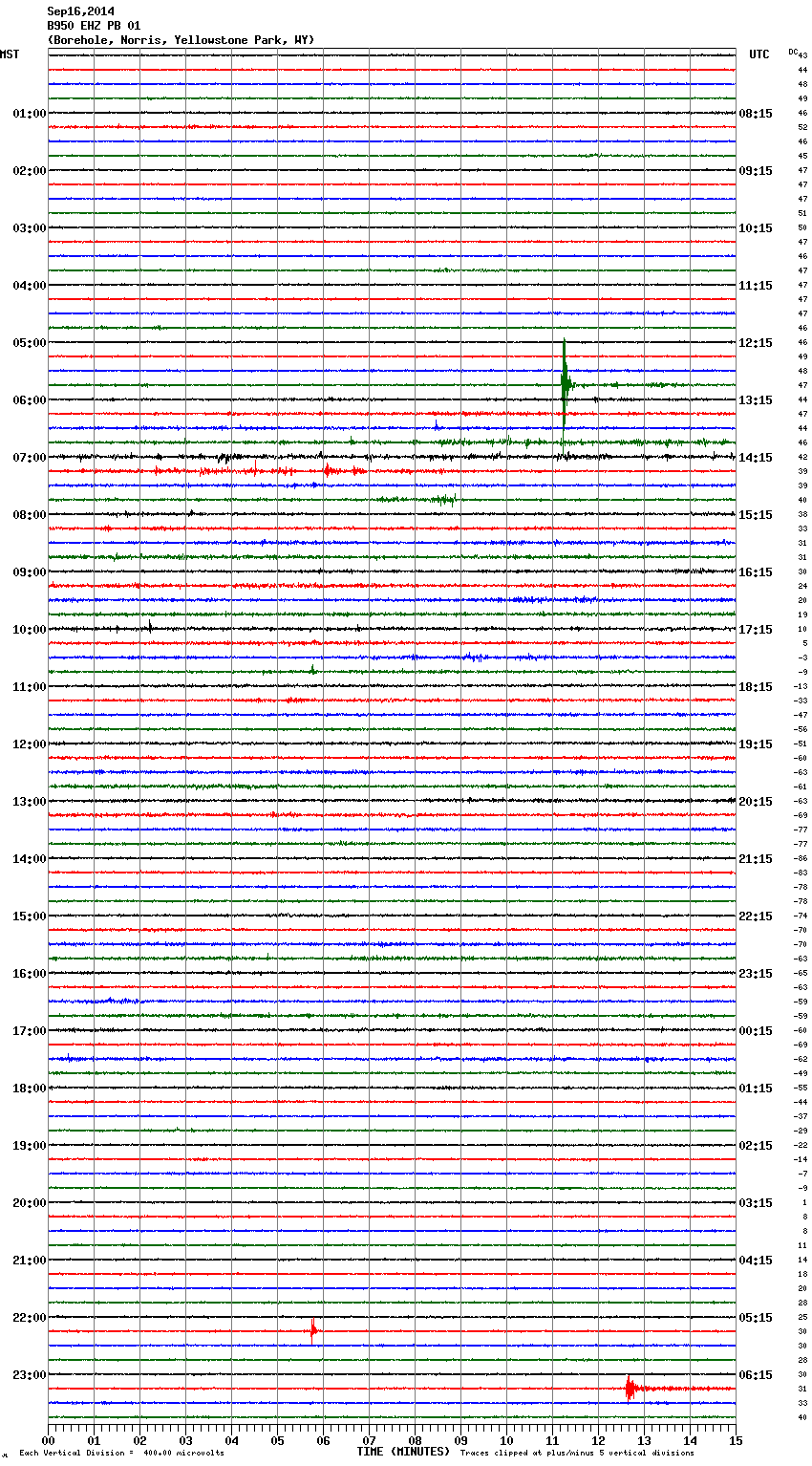The height and width of the screenshot is (1466, 812).
Task: Click the red seismic spike on the 22:15 trace
Action: (312, 1330)
